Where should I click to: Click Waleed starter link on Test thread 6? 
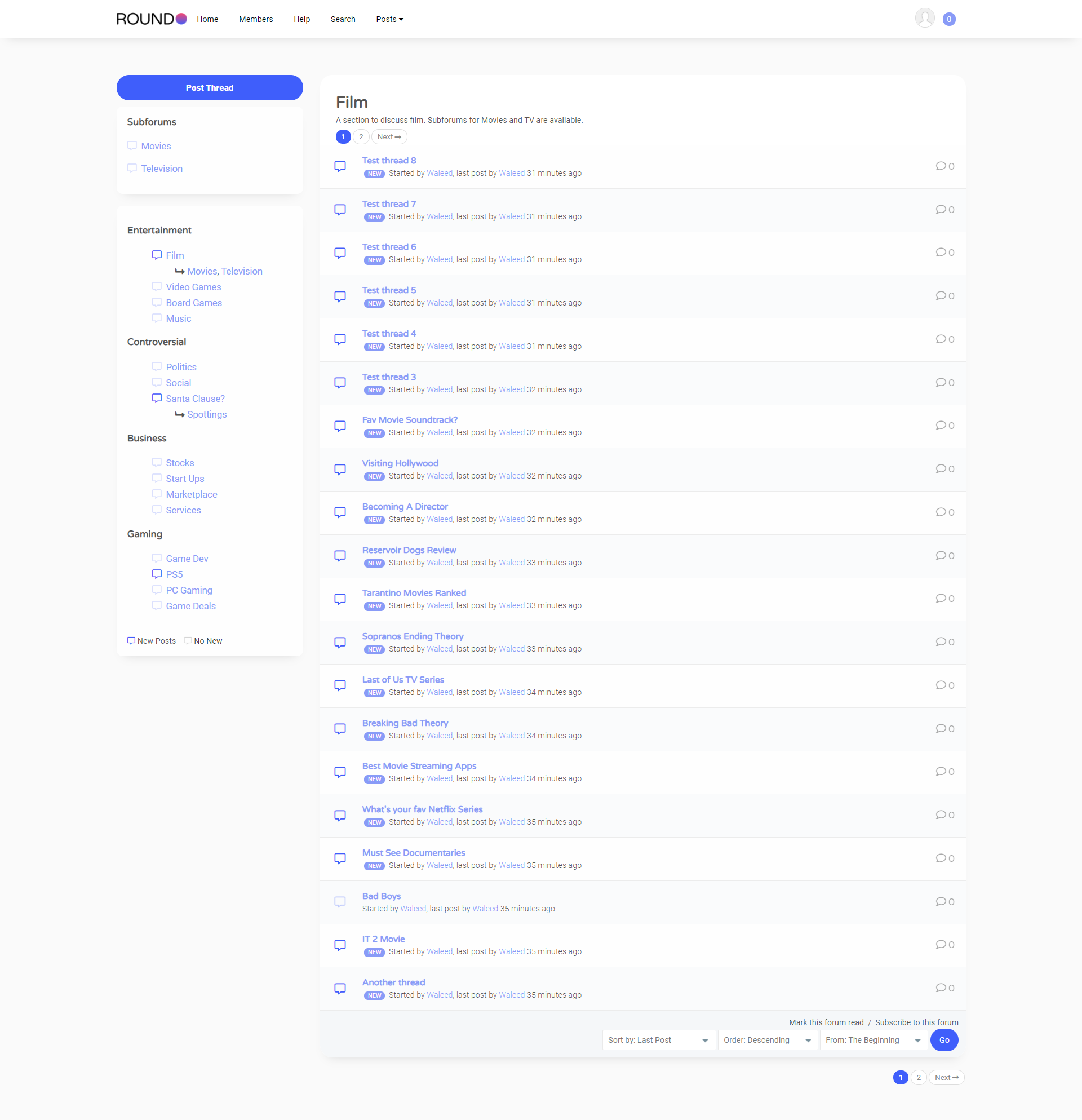(x=440, y=259)
